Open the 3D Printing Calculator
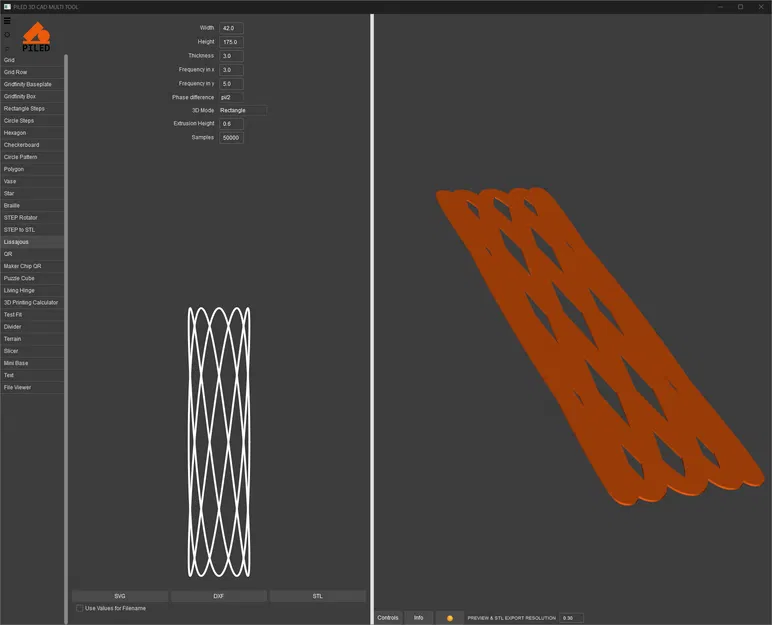 pos(32,302)
